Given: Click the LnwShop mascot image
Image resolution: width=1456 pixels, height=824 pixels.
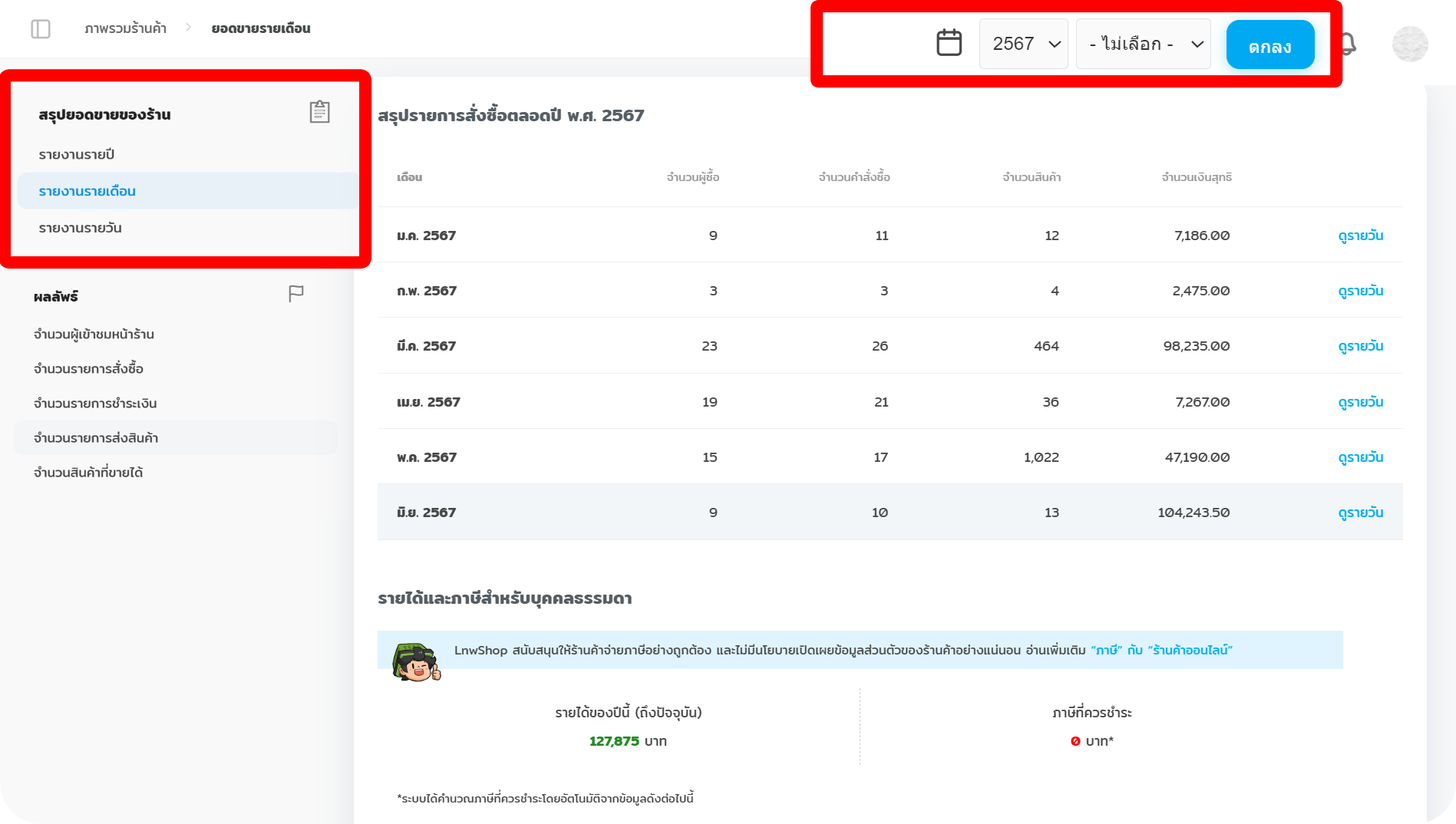Looking at the screenshot, I should tap(416, 662).
